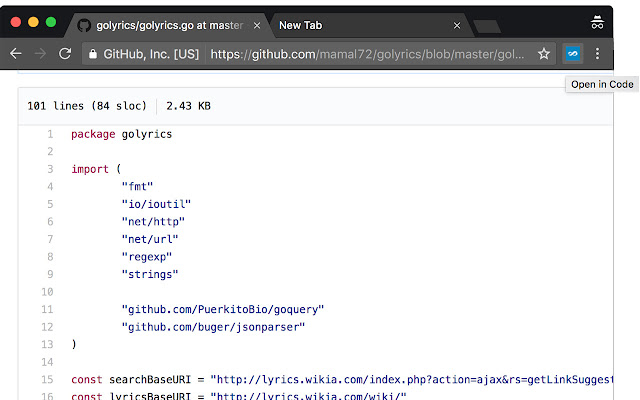640x400 pixels.
Task: Click the github.com URL in the address bar
Action: pyautogui.click(x=367, y=54)
